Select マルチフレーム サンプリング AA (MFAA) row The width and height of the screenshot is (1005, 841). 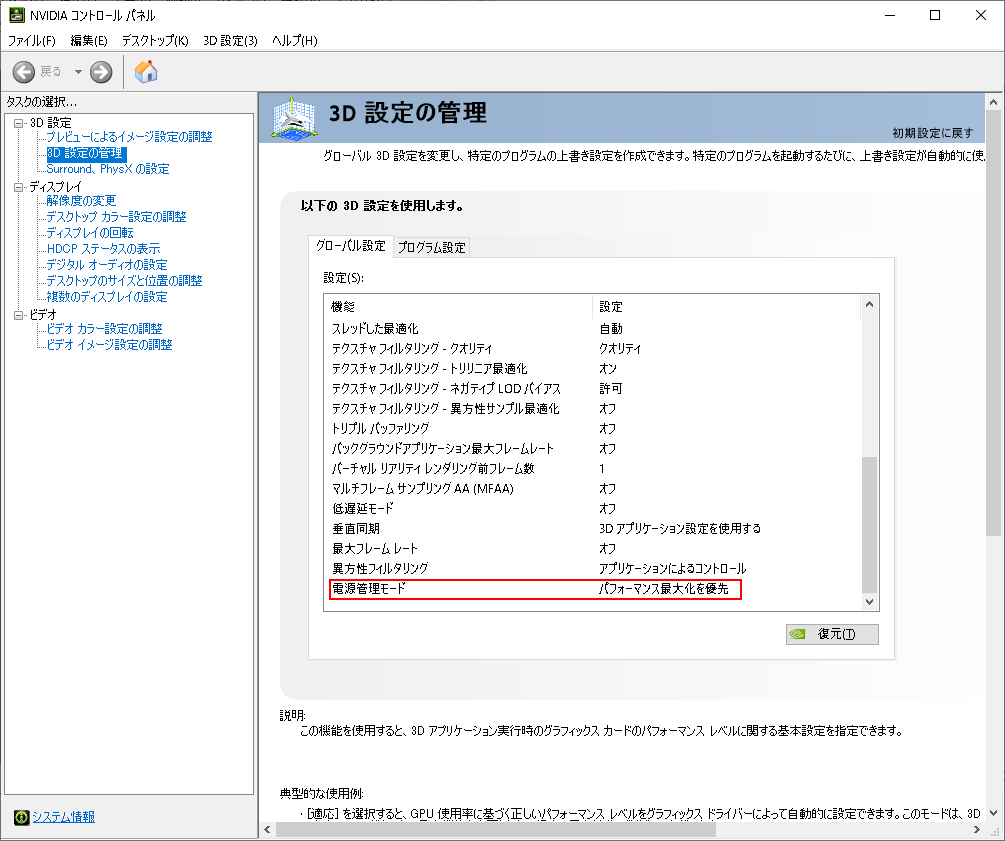(593, 488)
